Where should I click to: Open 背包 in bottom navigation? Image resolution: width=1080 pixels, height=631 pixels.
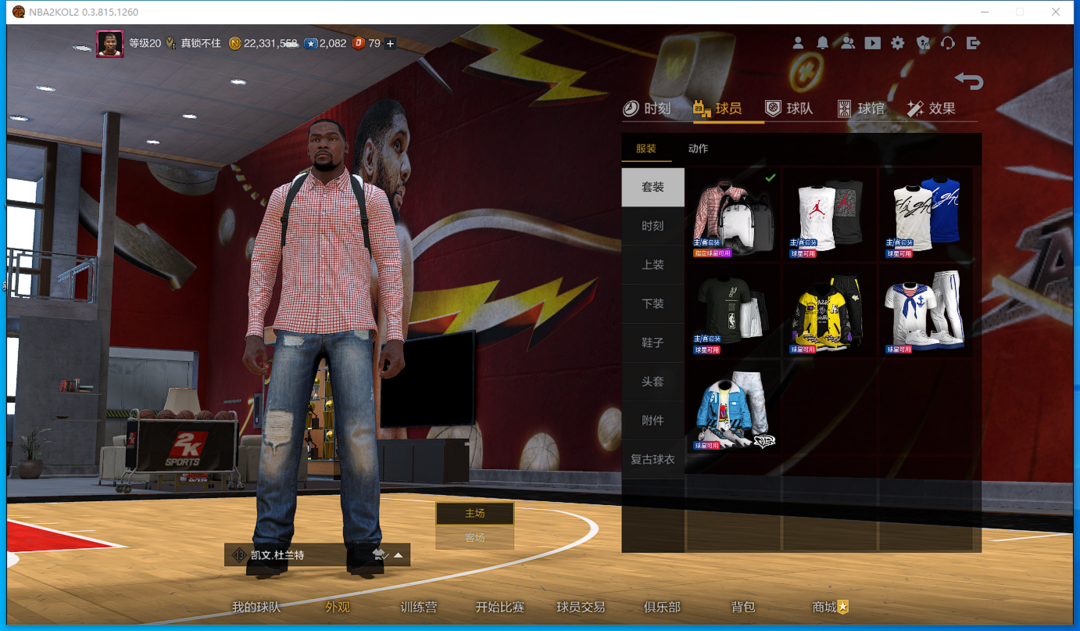point(743,607)
